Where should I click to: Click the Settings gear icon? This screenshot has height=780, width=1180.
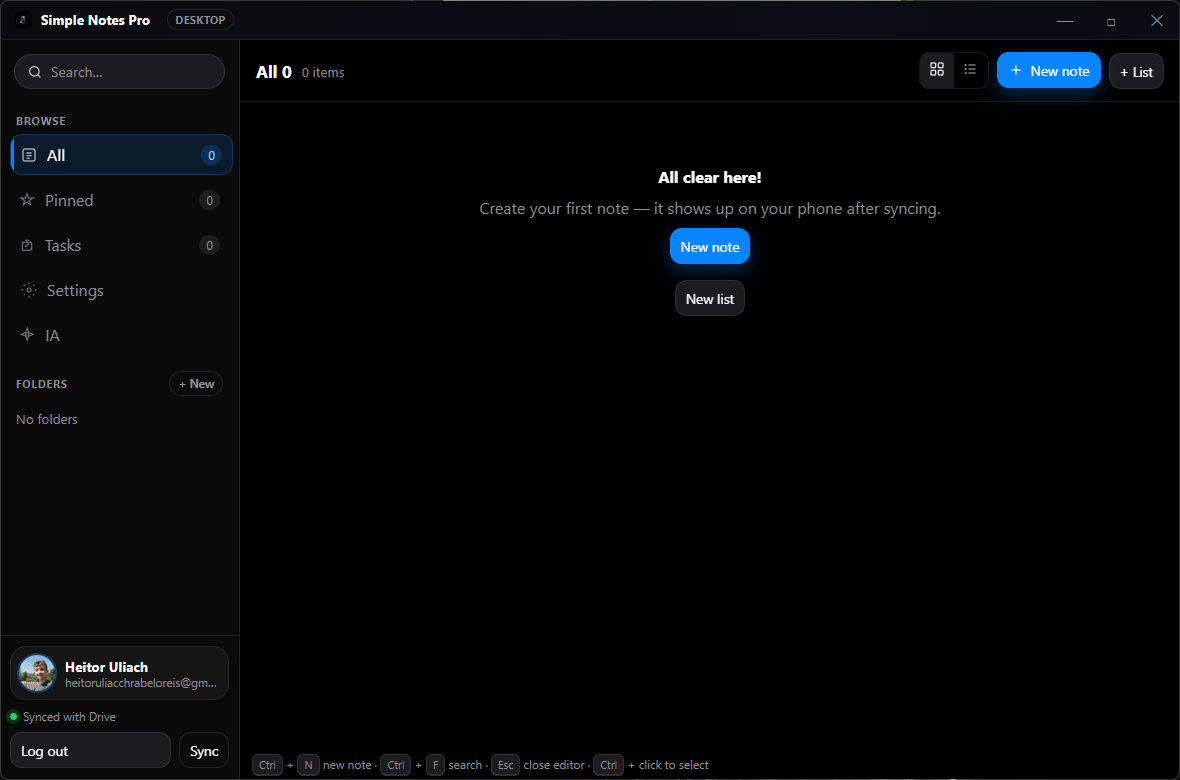click(29, 290)
